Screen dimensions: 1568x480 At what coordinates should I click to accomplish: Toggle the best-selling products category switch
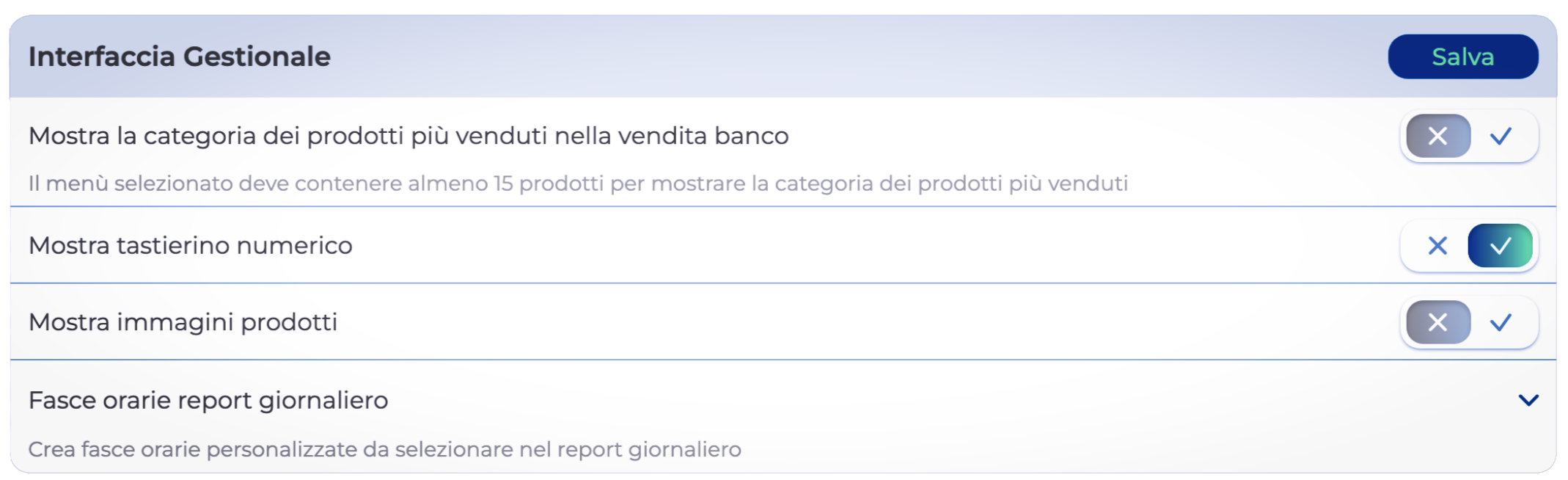coord(1469,136)
